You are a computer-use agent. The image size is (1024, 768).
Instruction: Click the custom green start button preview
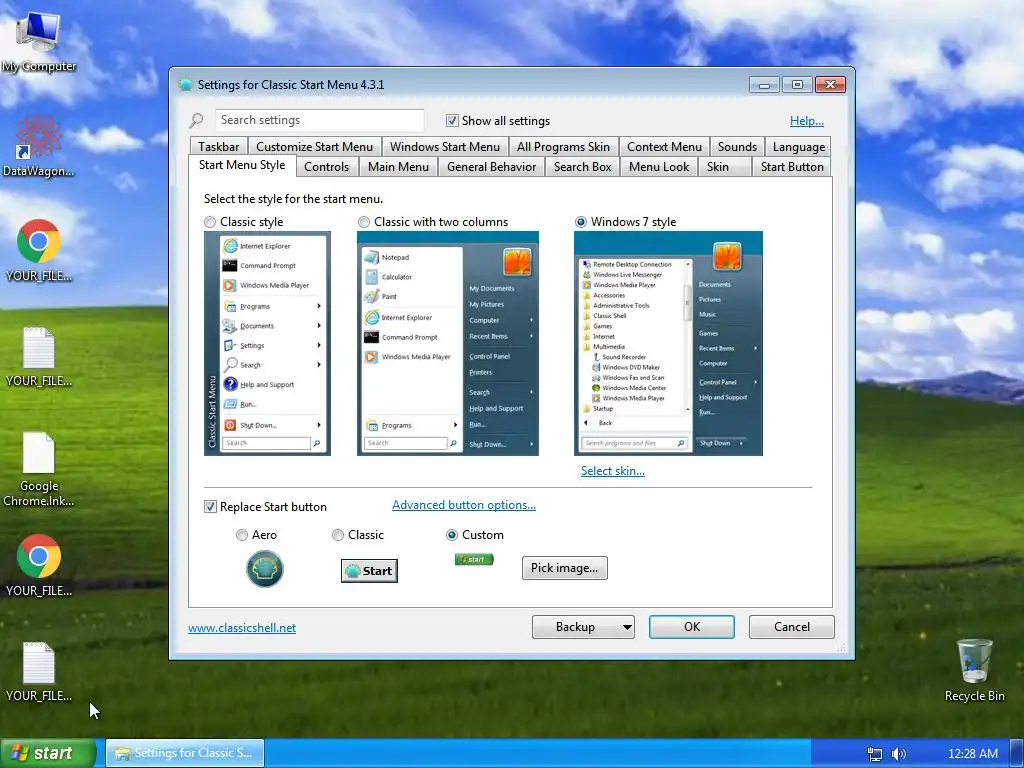(x=474, y=559)
